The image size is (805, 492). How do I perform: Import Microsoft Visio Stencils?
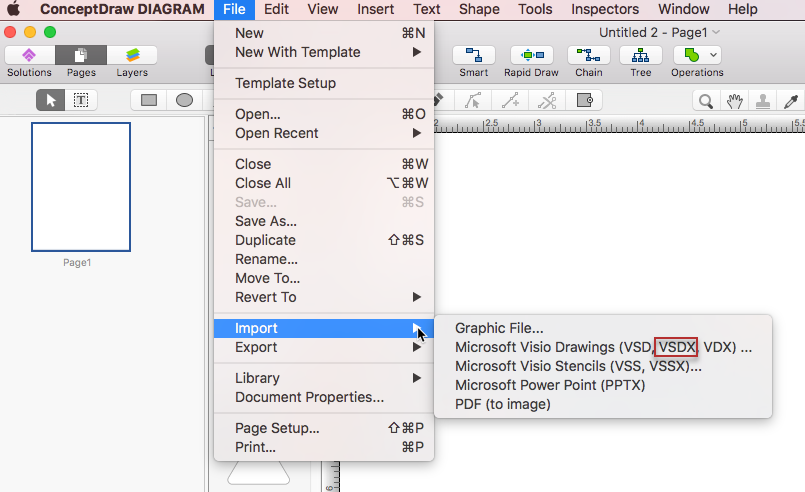click(x=603, y=366)
